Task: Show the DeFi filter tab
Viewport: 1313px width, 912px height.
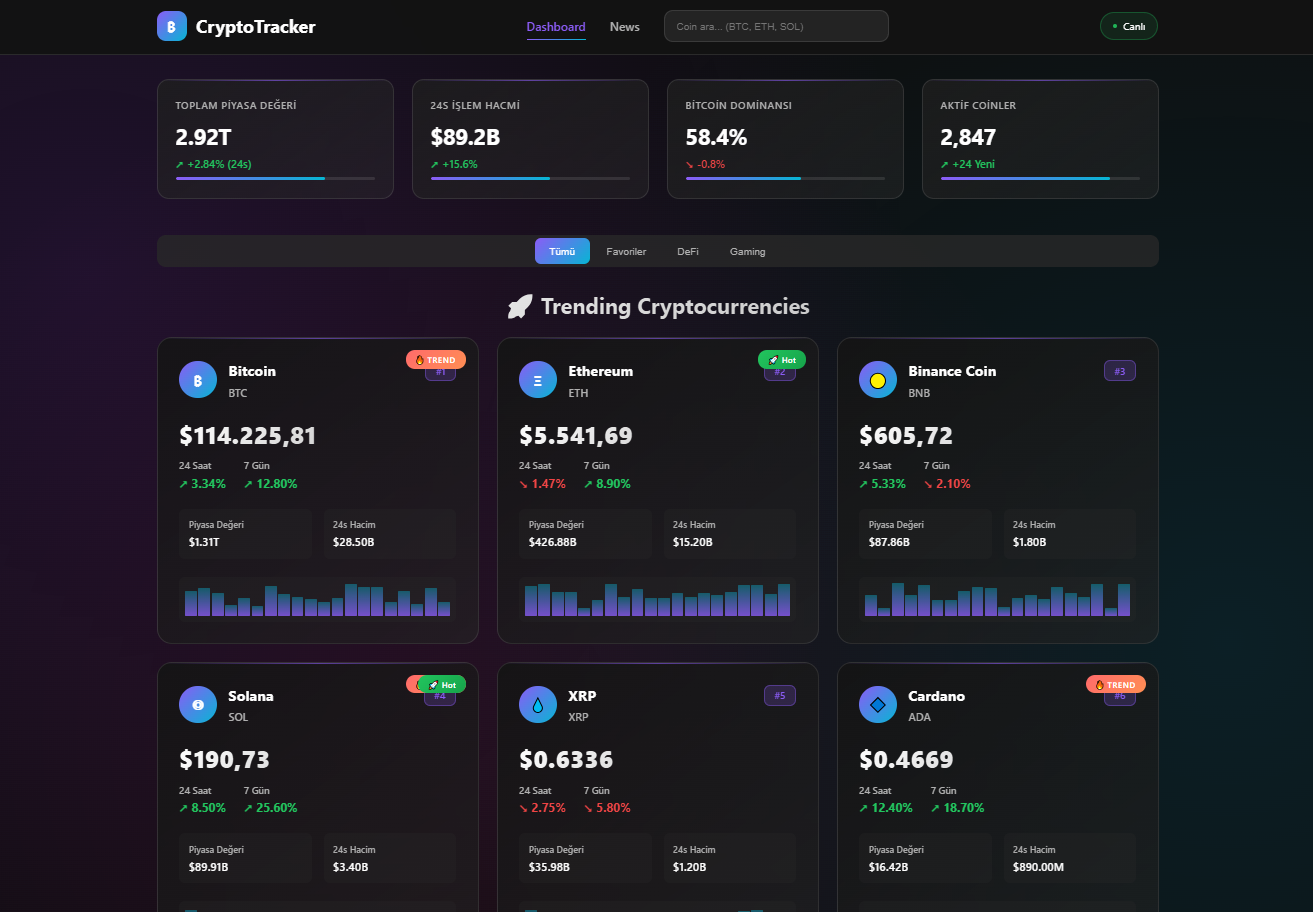Action: coord(688,251)
